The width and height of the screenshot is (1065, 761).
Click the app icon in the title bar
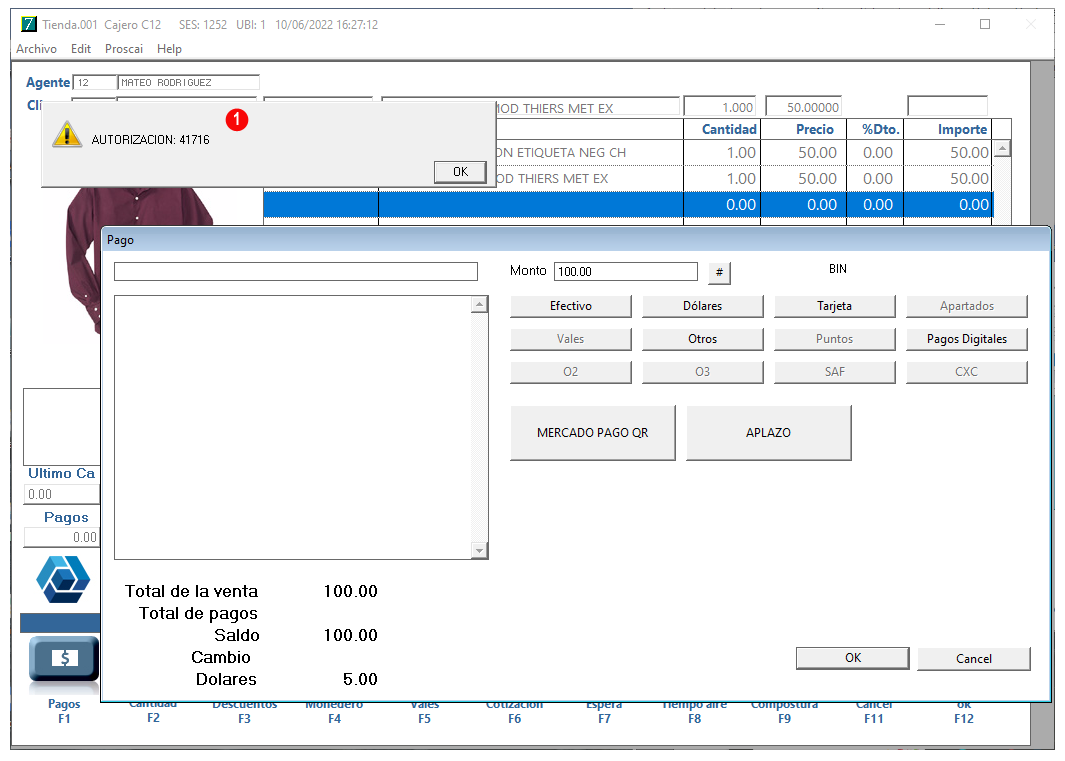point(29,24)
